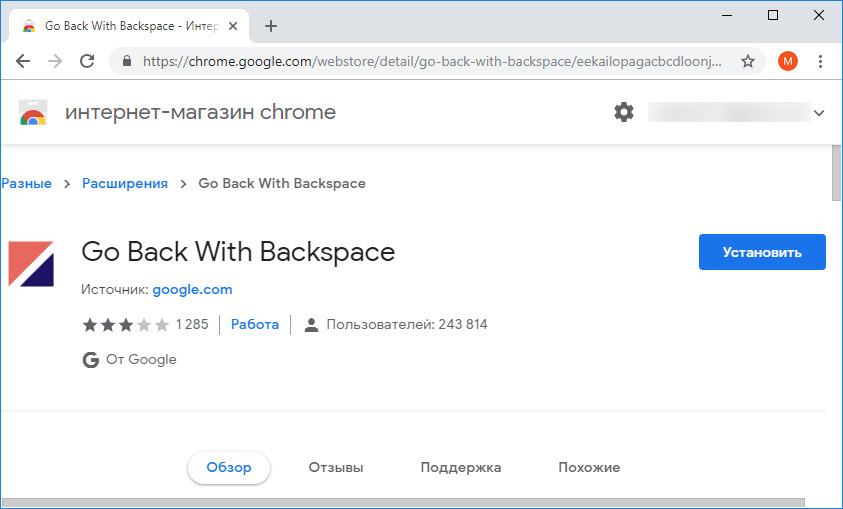
Task: Maximize the Chrome window
Action: coord(773,15)
